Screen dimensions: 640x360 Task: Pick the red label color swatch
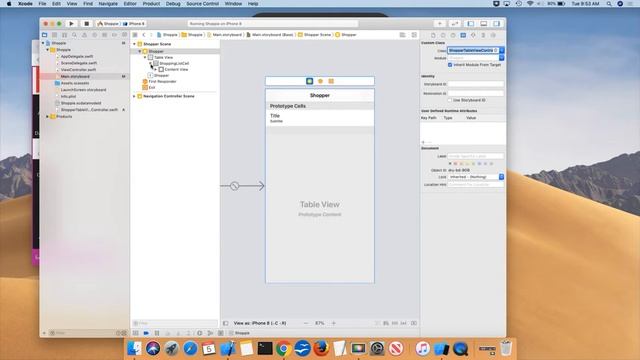tap(456, 164)
